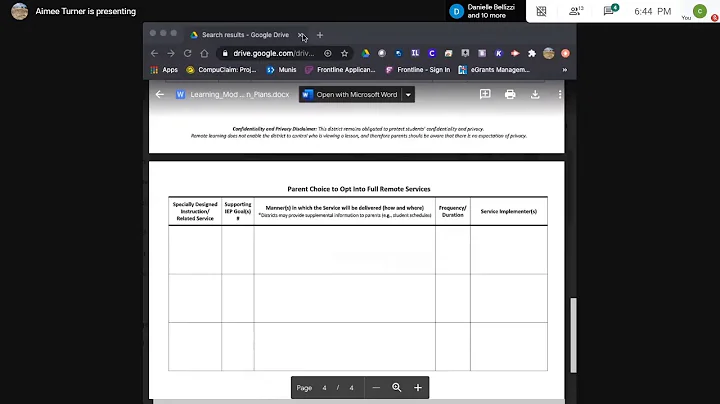Download the document
720x404 pixels.
click(535, 95)
